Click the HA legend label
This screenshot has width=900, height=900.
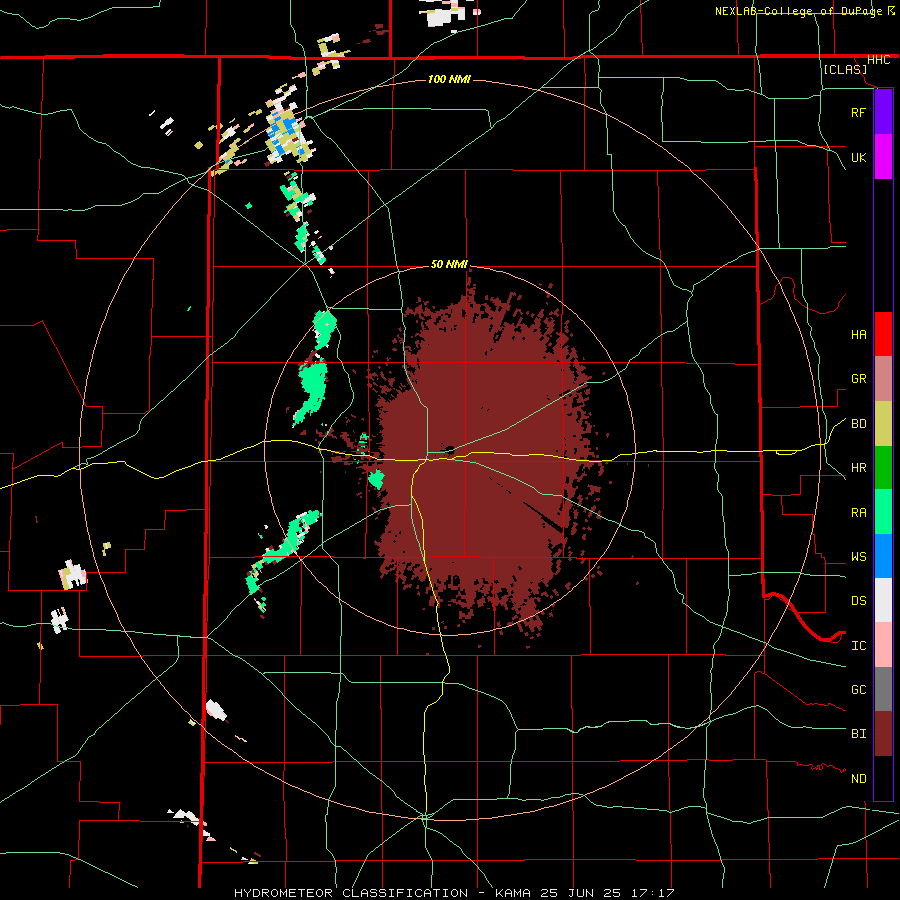pyautogui.click(x=858, y=334)
